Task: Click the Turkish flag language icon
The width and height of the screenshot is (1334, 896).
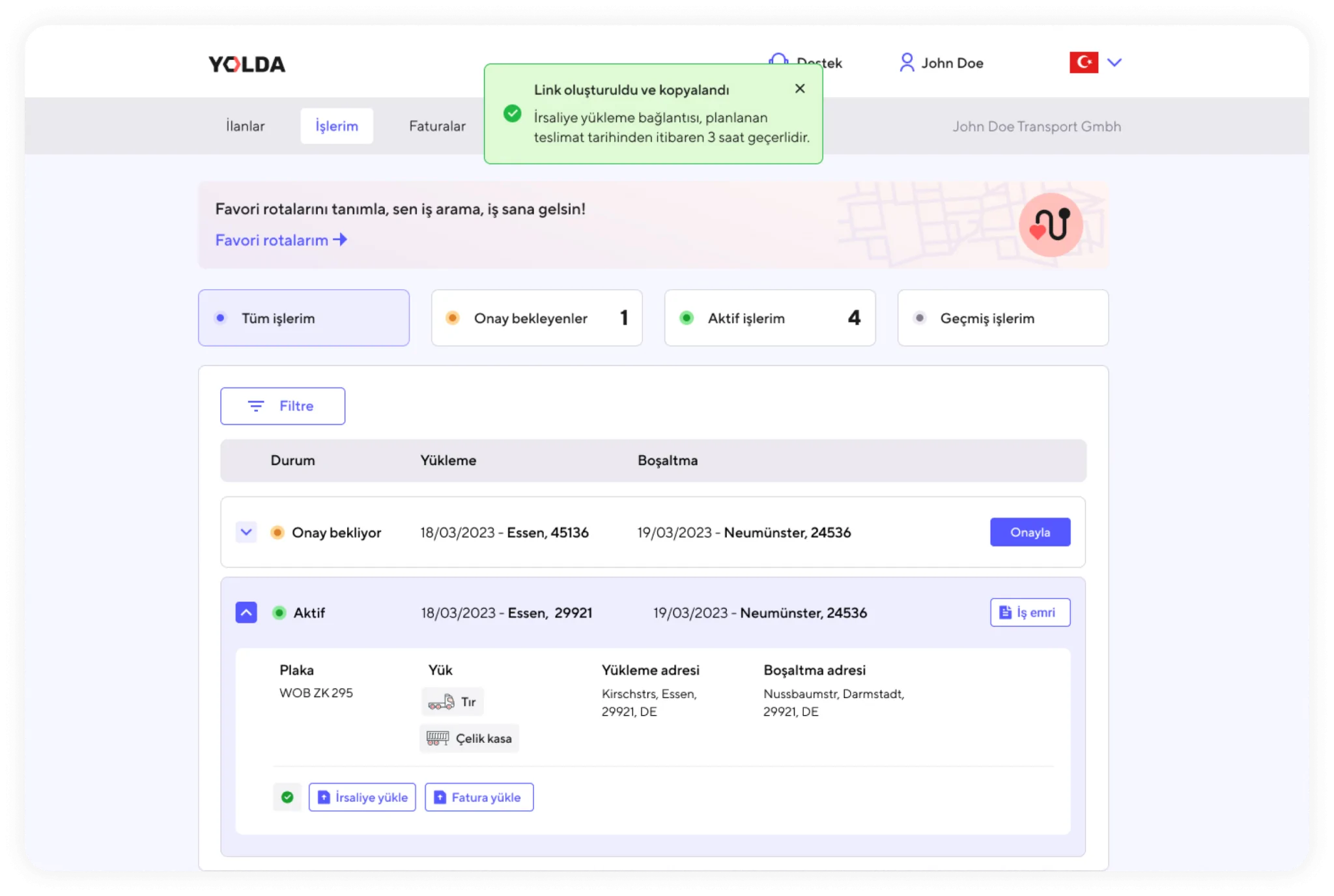Action: (1083, 63)
